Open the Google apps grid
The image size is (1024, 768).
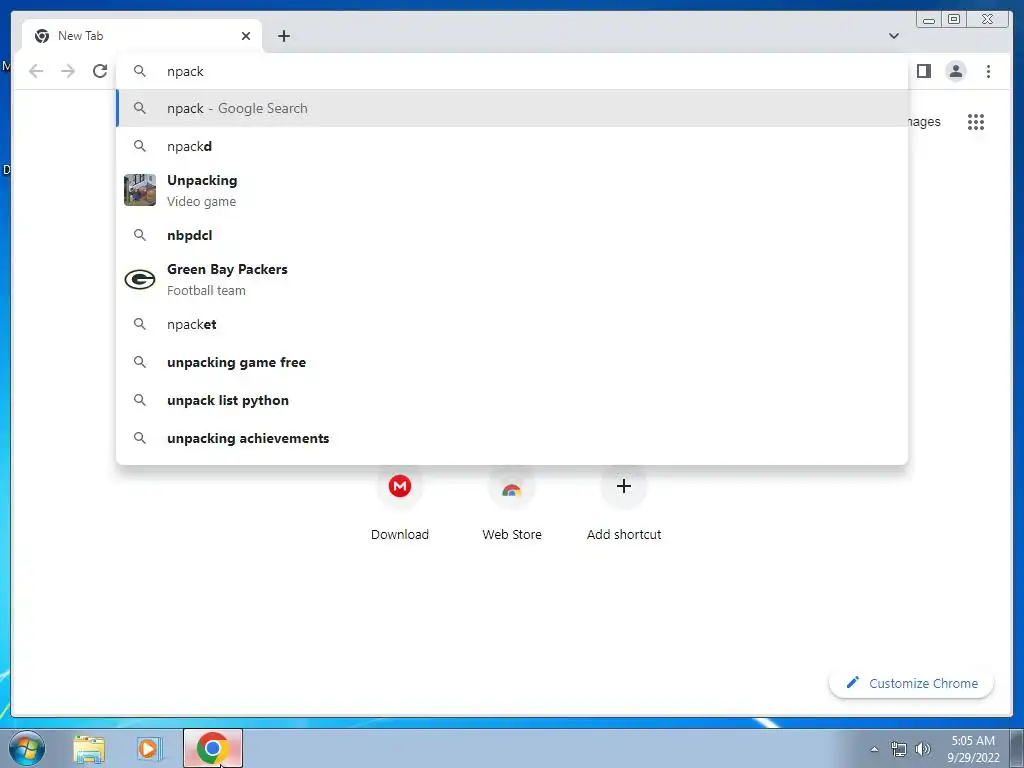pyautogui.click(x=976, y=122)
